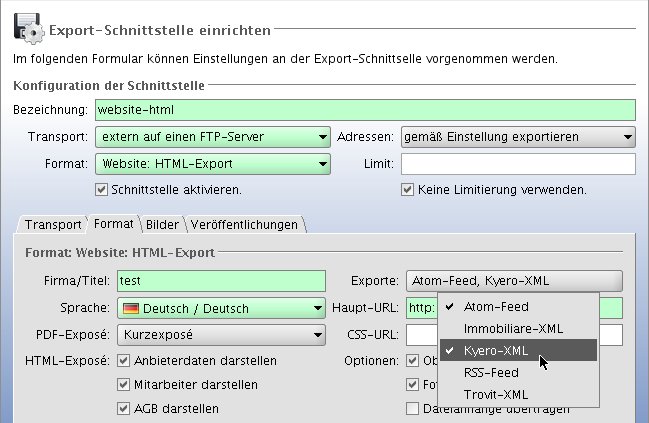Open the Sprache language dropdown
This screenshot has height=423, width=649.
pyautogui.click(x=222, y=308)
